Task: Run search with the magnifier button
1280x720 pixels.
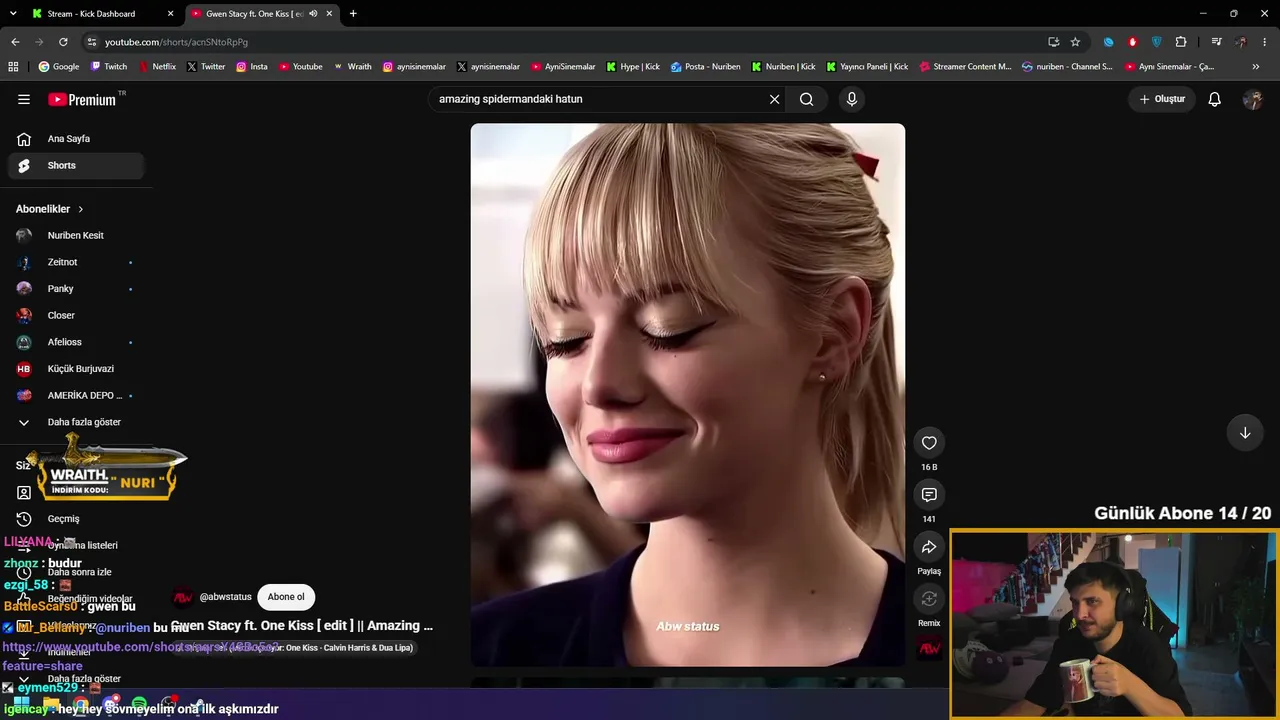Action: (807, 99)
